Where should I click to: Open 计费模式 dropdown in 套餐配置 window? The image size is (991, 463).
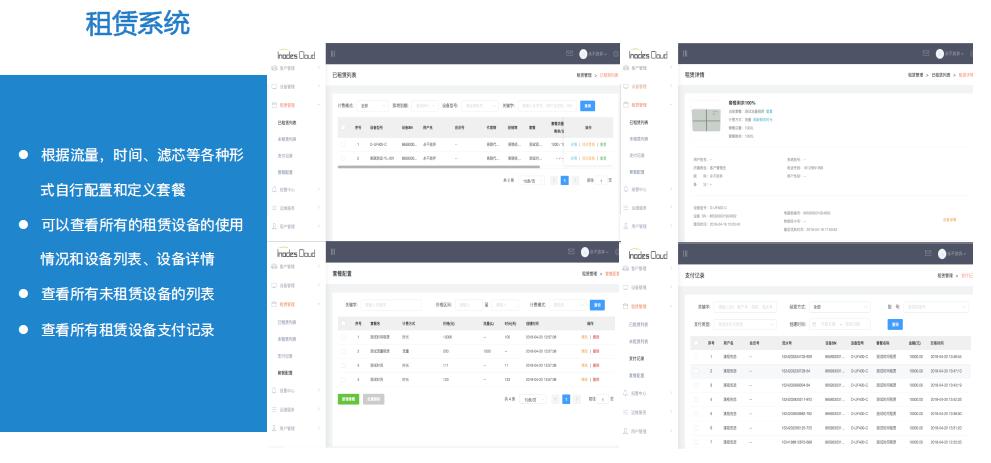pos(568,304)
